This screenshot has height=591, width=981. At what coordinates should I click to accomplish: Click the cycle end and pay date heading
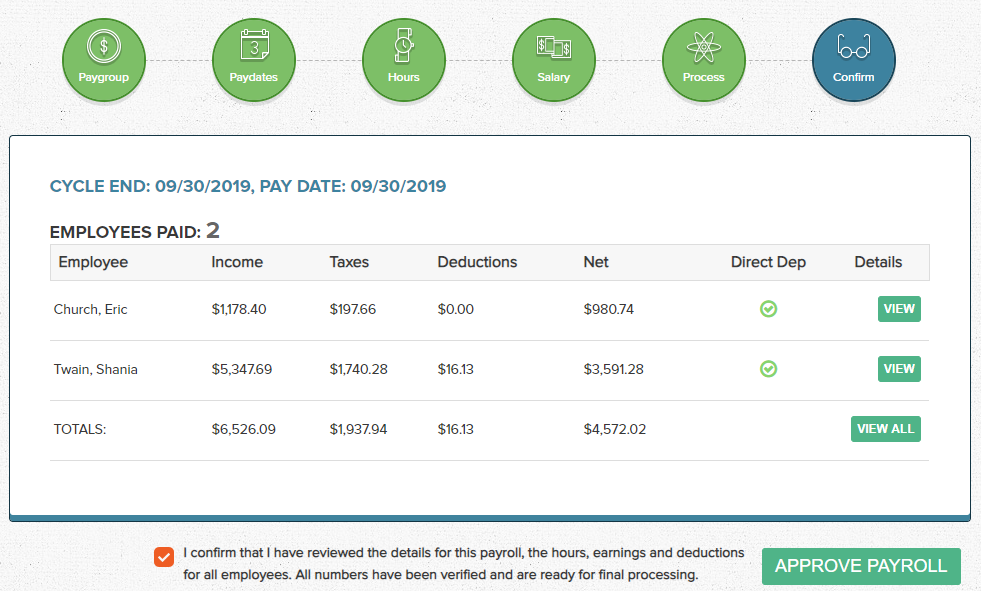pyautogui.click(x=248, y=186)
